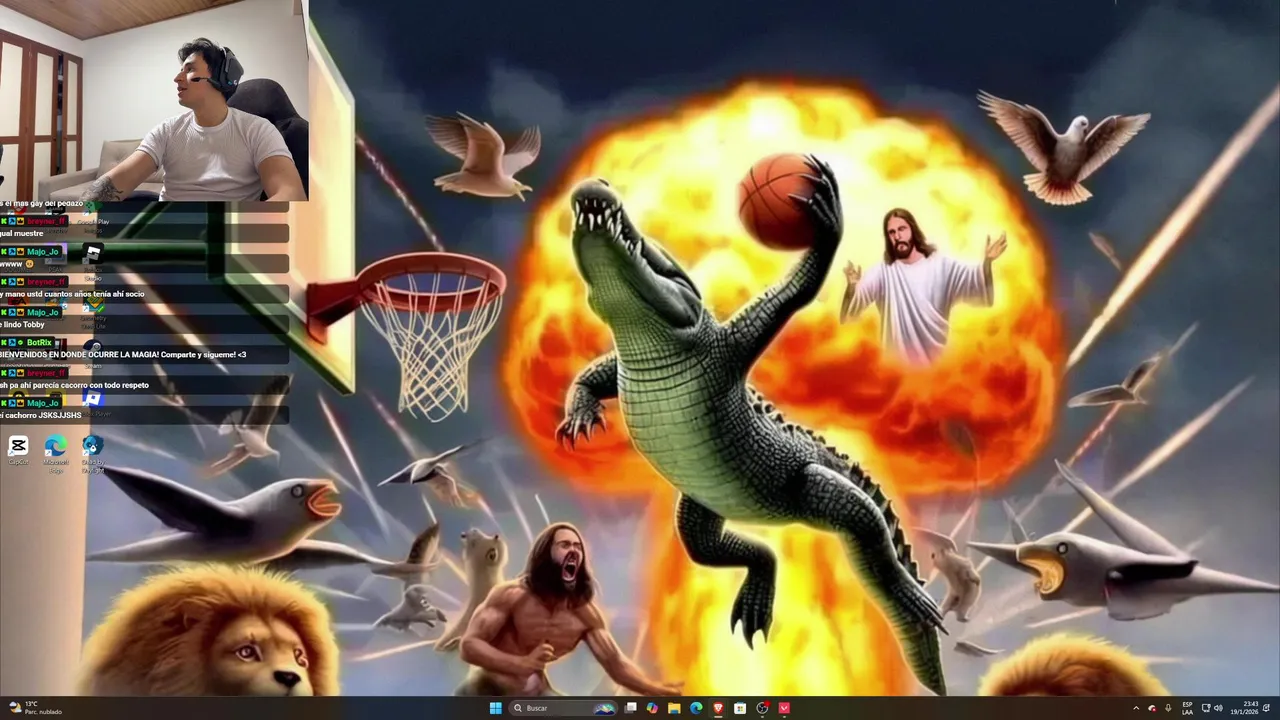Select the Dead by Daylight desktop shortcut
Screen dimensions: 1280x720
(x=93, y=452)
